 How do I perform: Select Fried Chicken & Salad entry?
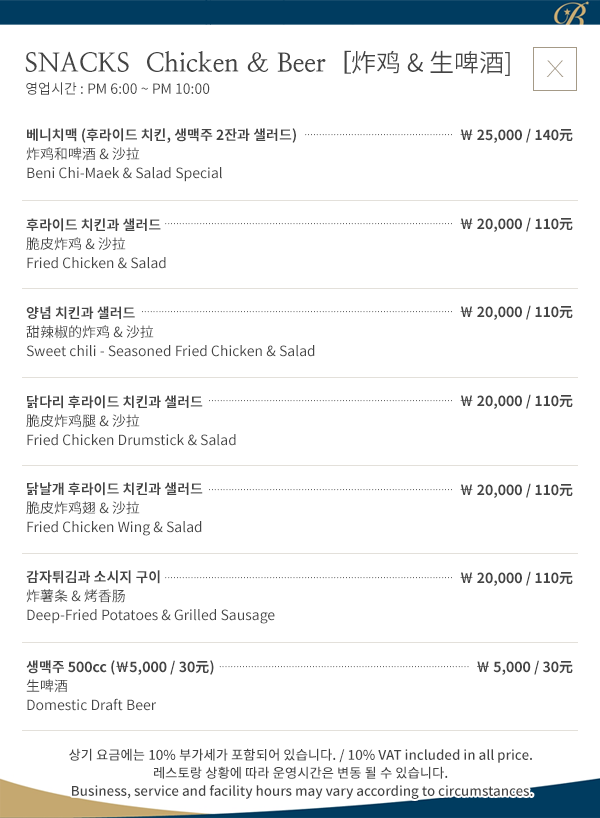(96, 263)
